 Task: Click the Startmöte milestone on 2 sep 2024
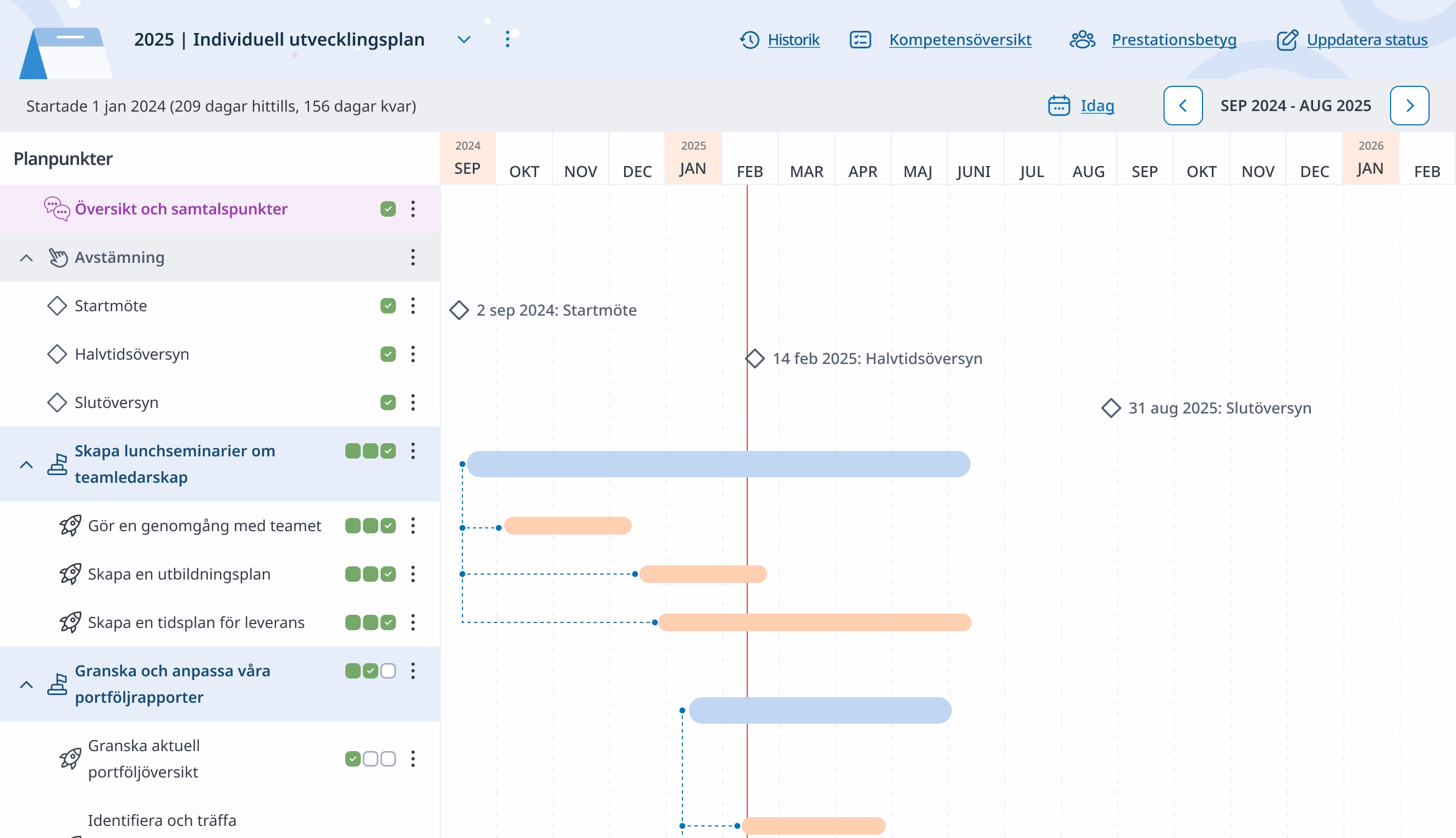[459, 310]
